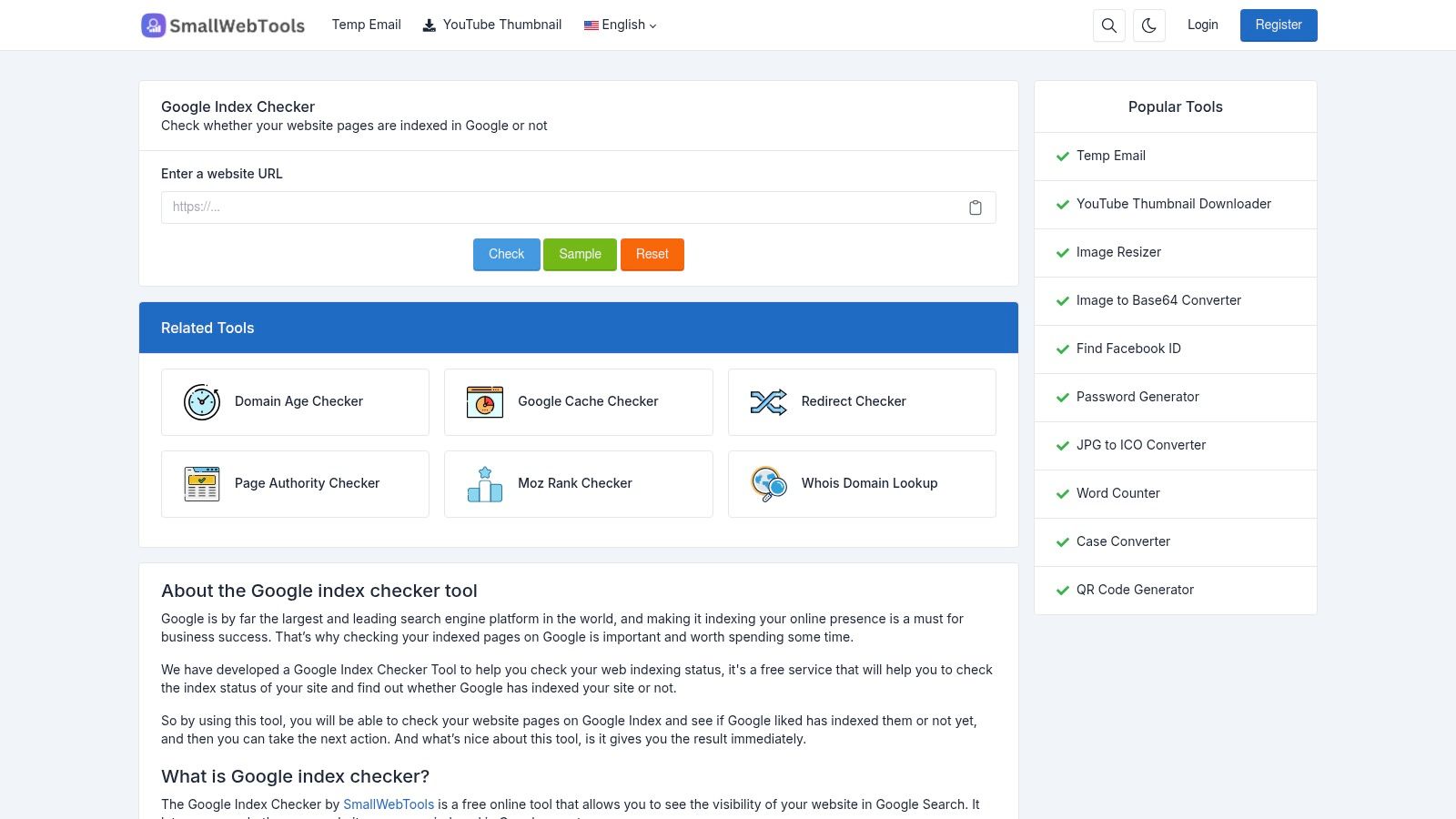Click 'What is Google index checker?' heading

295,776
